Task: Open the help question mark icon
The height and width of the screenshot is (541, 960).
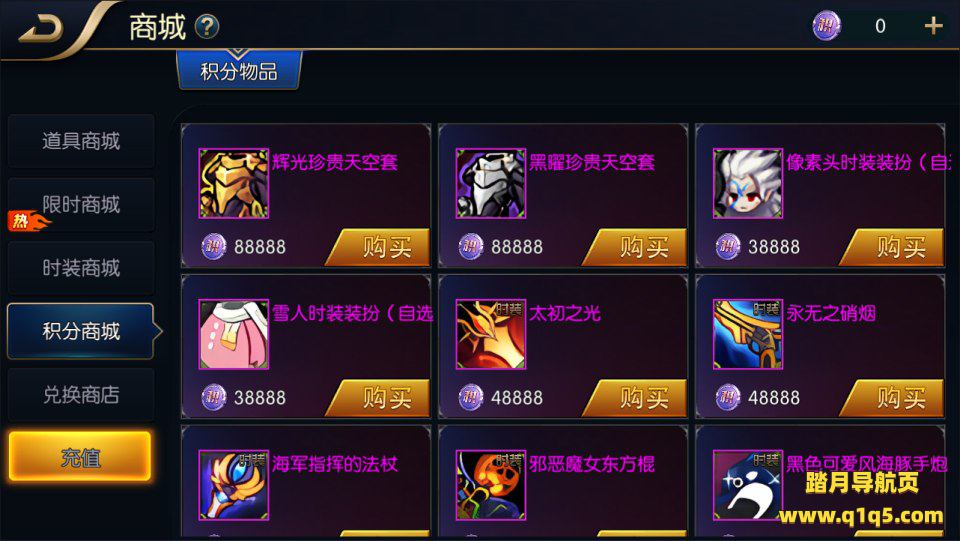Action: (x=207, y=27)
